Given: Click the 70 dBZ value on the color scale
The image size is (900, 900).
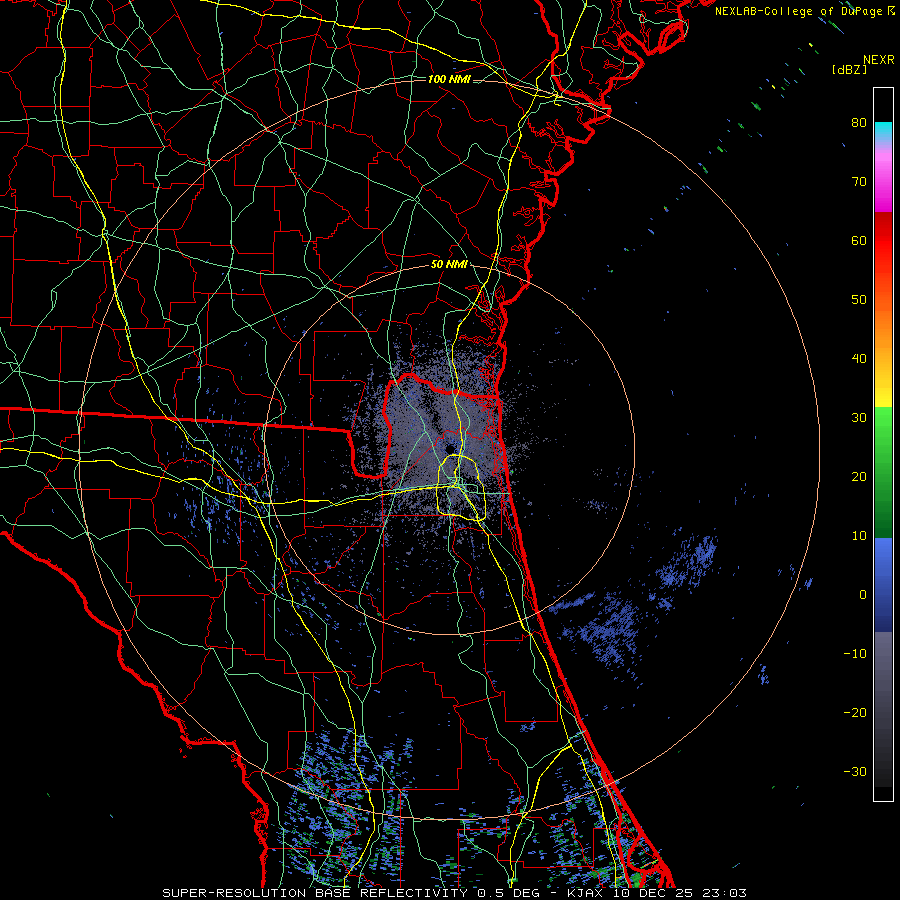Looking at the screenshot, I should pos(859,182).
